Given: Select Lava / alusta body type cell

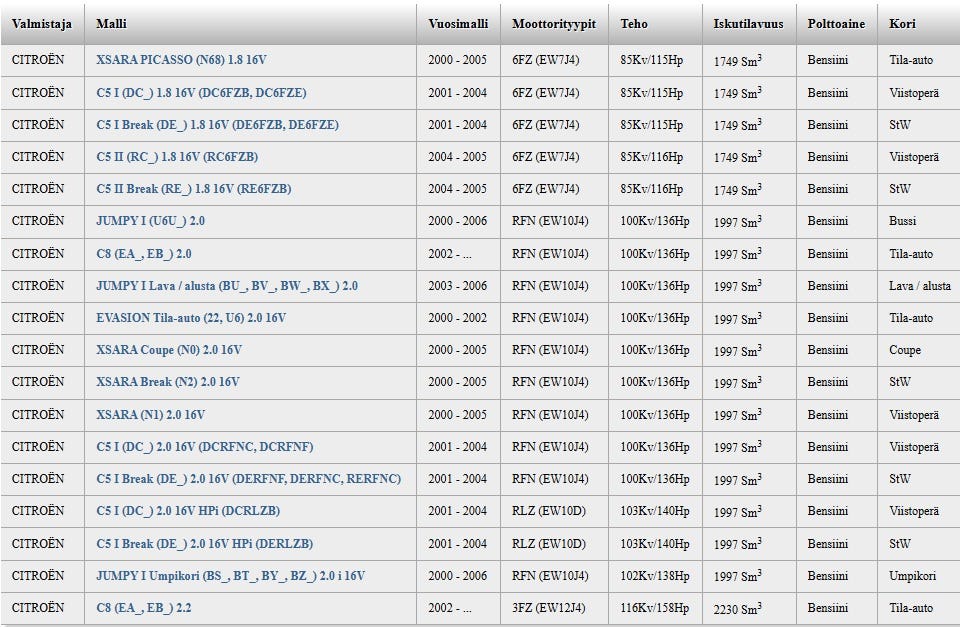Looking at the screenshot, I should 920,286.
